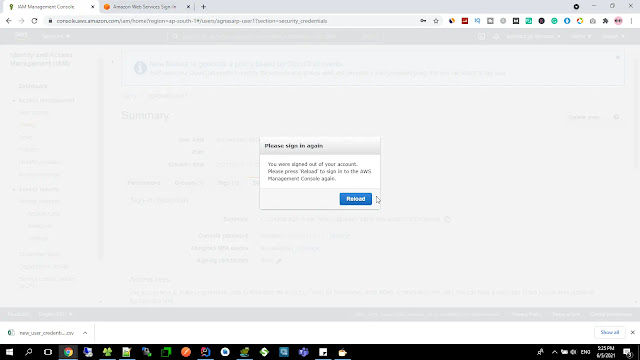Screen dimensions: 640x360
Task: Click the AWS notifications bell icon
Action: [x=496, y=36]
